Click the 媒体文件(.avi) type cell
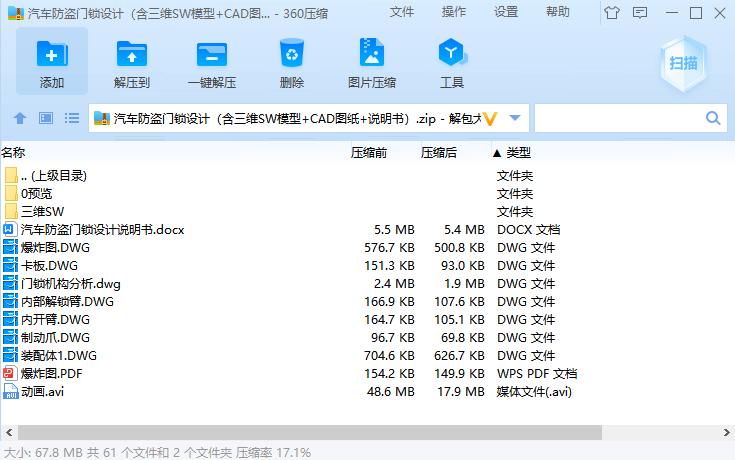This screenshot has height=460, width=735. pyautogui.click(x=534, y=392)
